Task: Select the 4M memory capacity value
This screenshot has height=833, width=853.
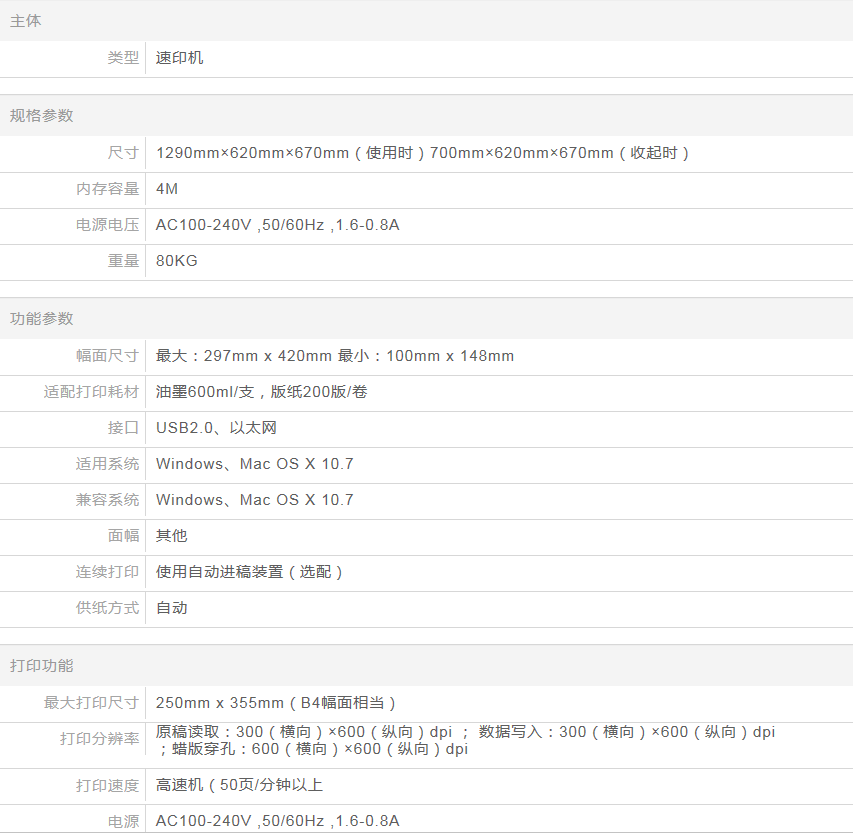Action: pyautogui.click(x=167, y=189)
